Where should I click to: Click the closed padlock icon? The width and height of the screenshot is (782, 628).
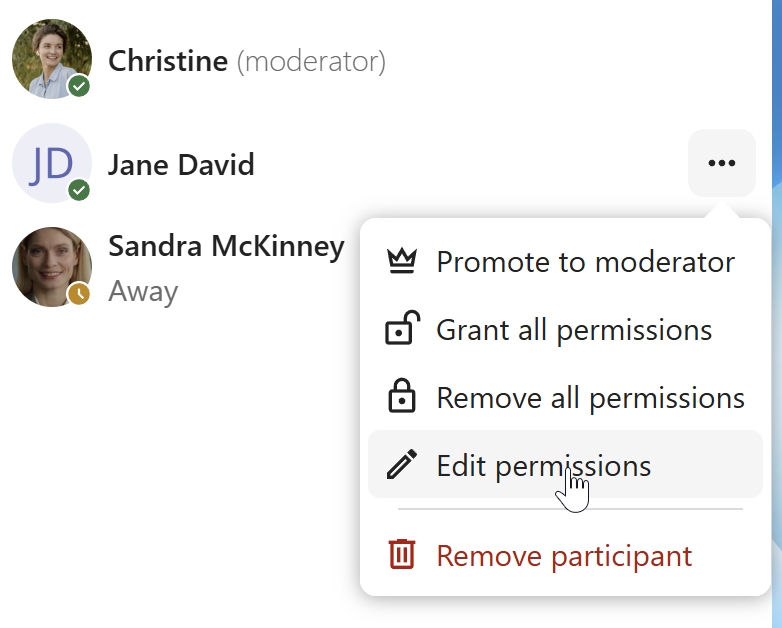[x=401, y=397]
